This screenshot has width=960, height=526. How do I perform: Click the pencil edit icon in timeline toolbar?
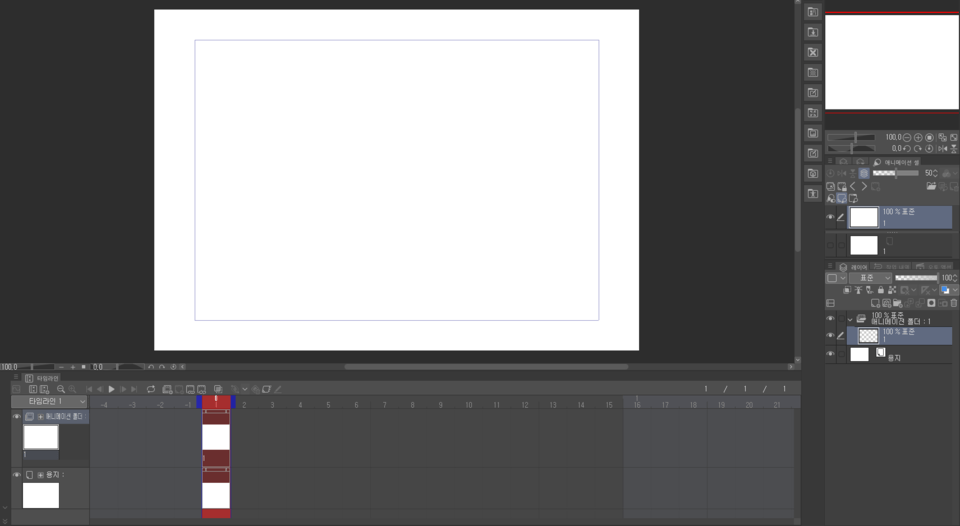[x=277, y=389]
